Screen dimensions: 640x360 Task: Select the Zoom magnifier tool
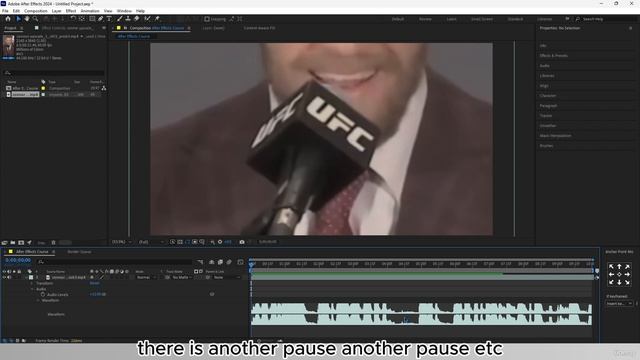click(36, 19)
